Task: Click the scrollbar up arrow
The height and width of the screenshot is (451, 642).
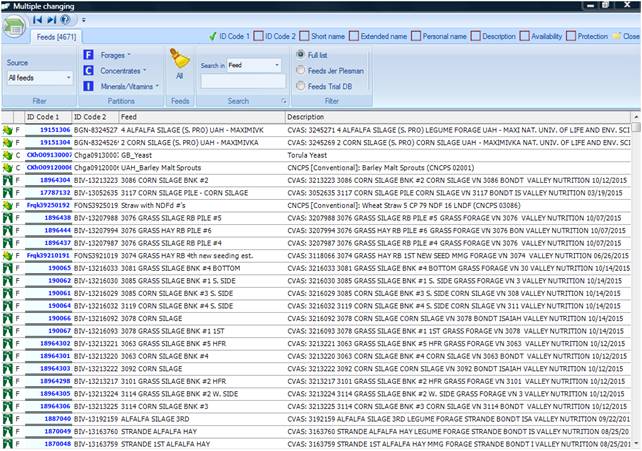Action: pos(636,117)
